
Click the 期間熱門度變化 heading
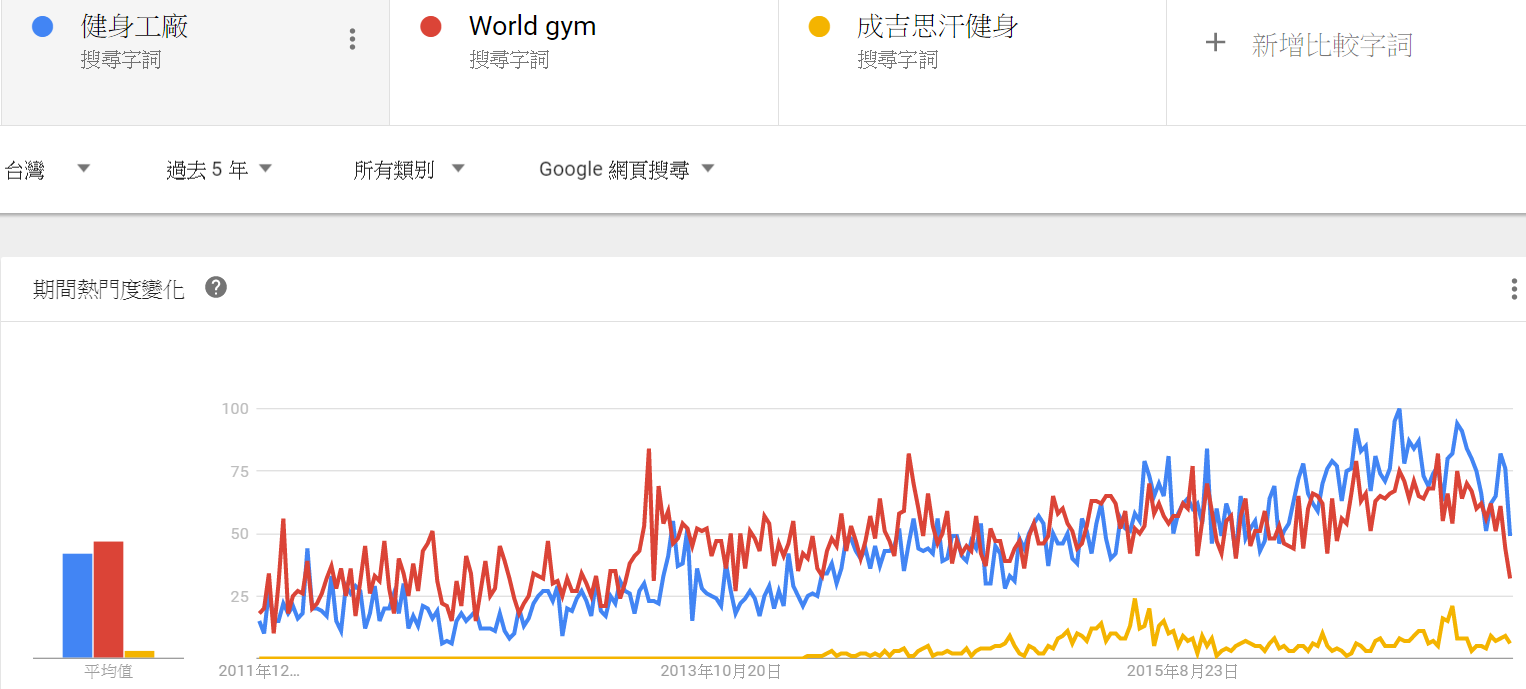[x=109, y=290]
